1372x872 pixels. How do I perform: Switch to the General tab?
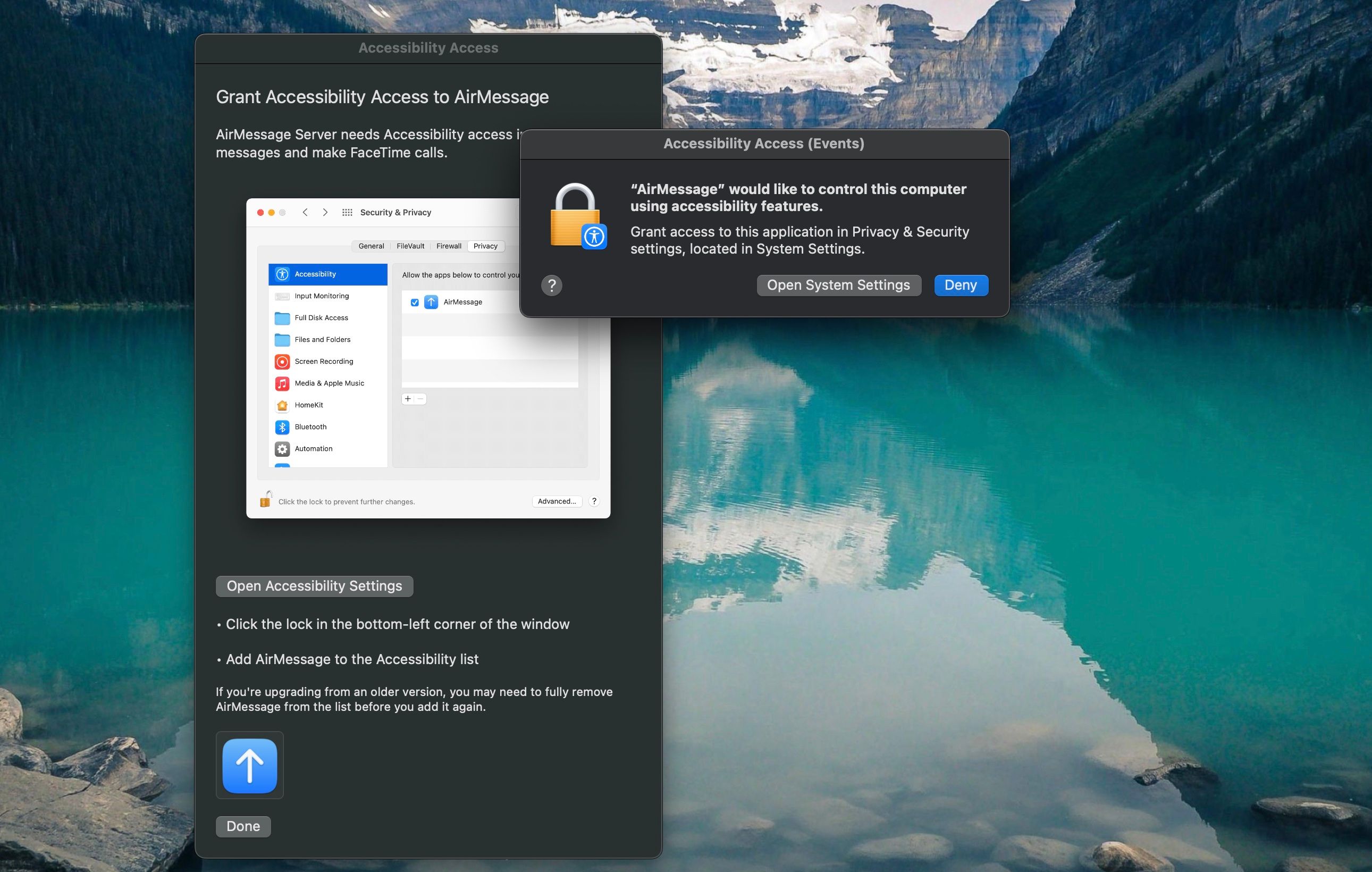point(371,246)
